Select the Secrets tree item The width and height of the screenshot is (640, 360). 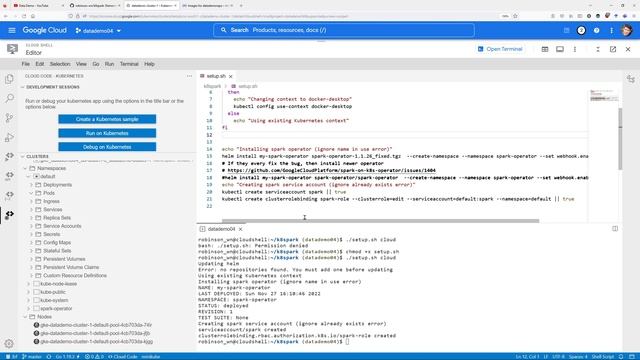click(51, 234)
